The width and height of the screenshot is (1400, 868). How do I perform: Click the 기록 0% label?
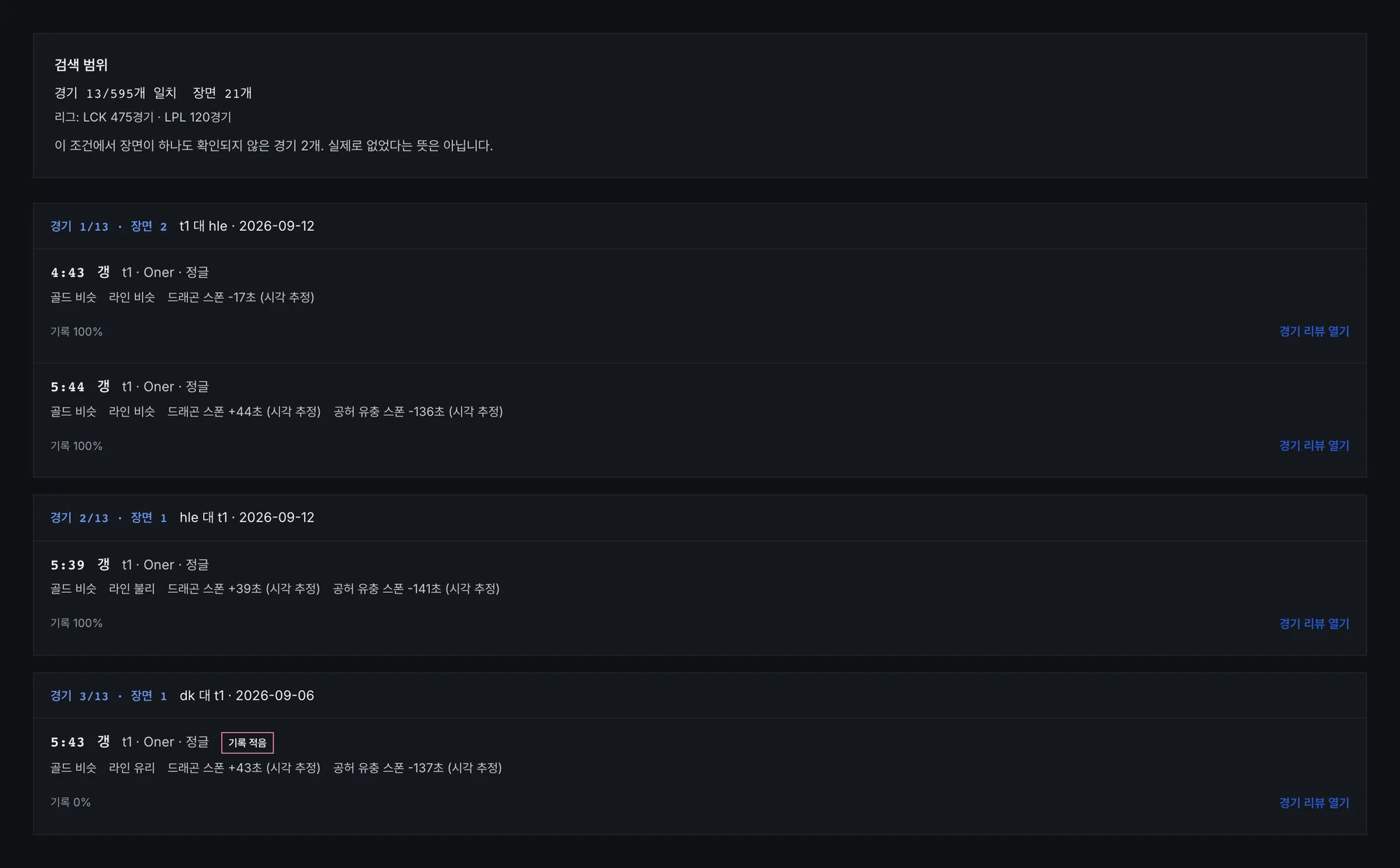click(70, 802)
